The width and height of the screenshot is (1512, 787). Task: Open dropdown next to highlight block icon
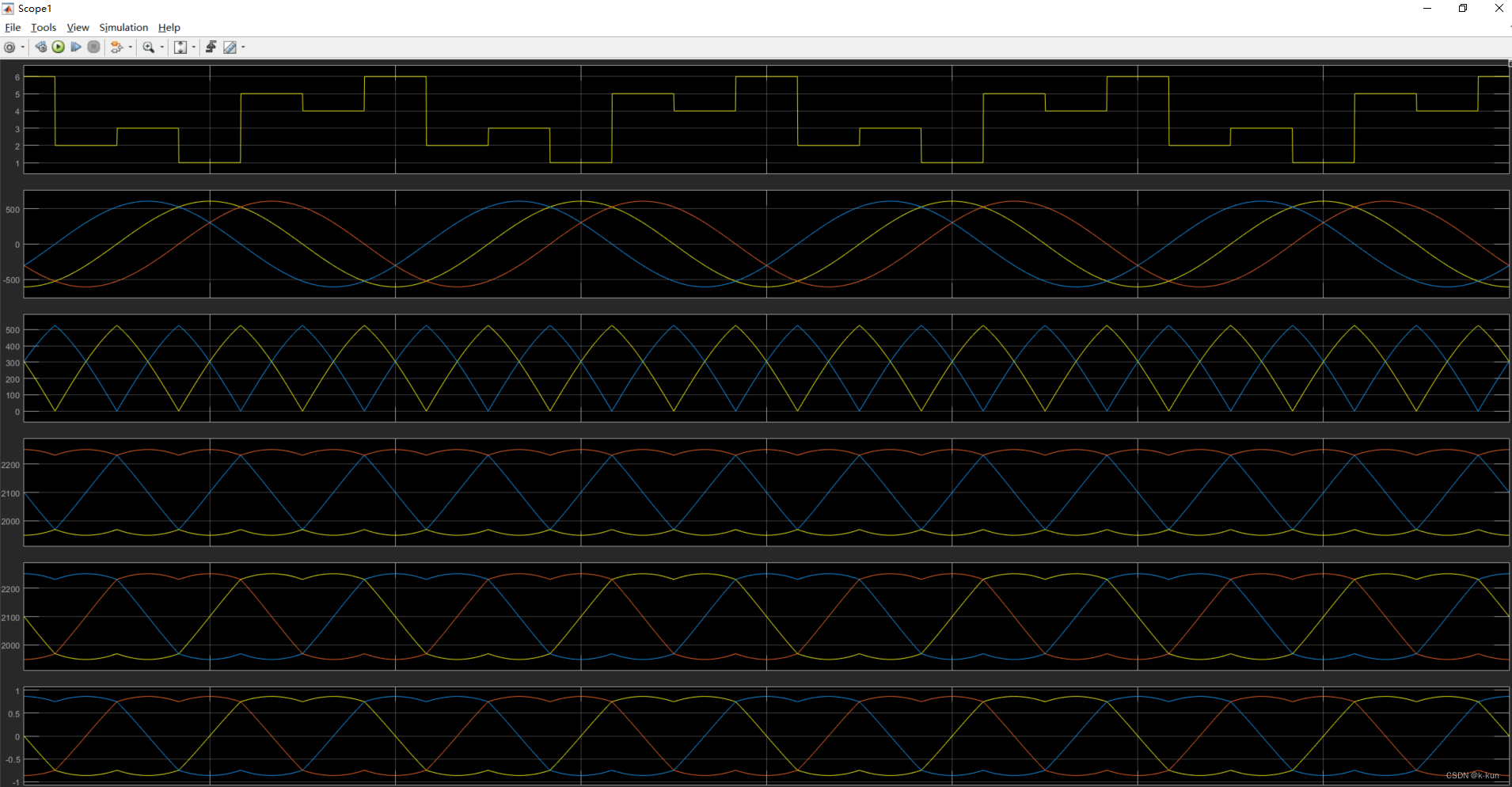[x=131, y=48]
